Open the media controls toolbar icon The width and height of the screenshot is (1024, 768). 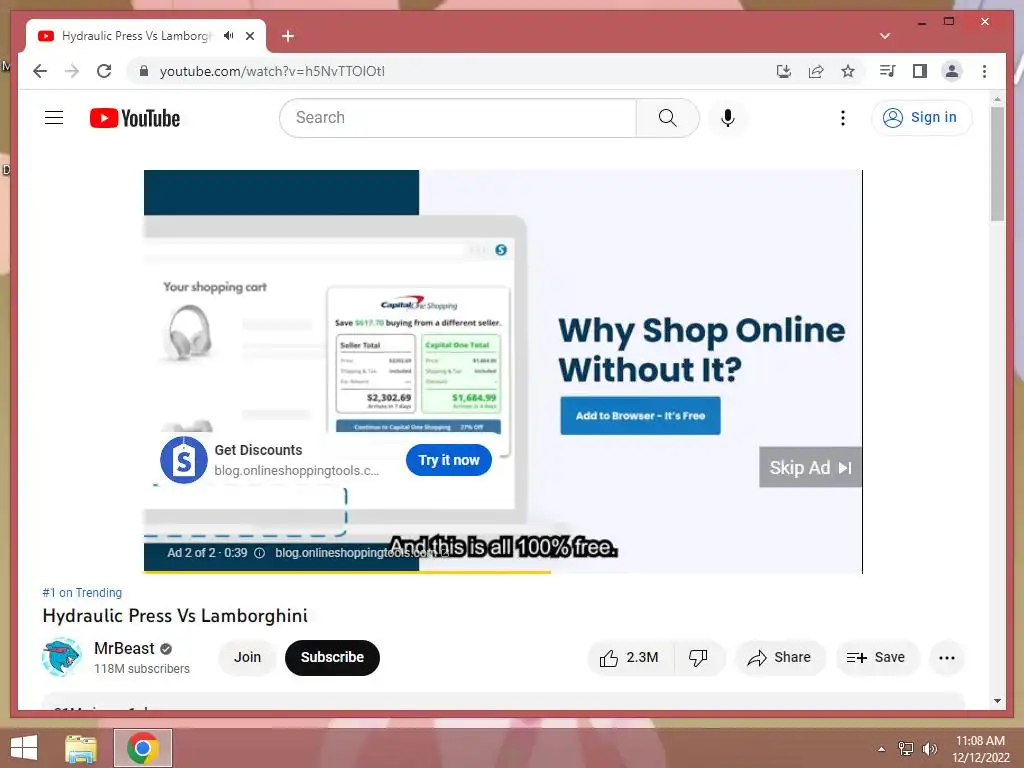coord(888,71)
